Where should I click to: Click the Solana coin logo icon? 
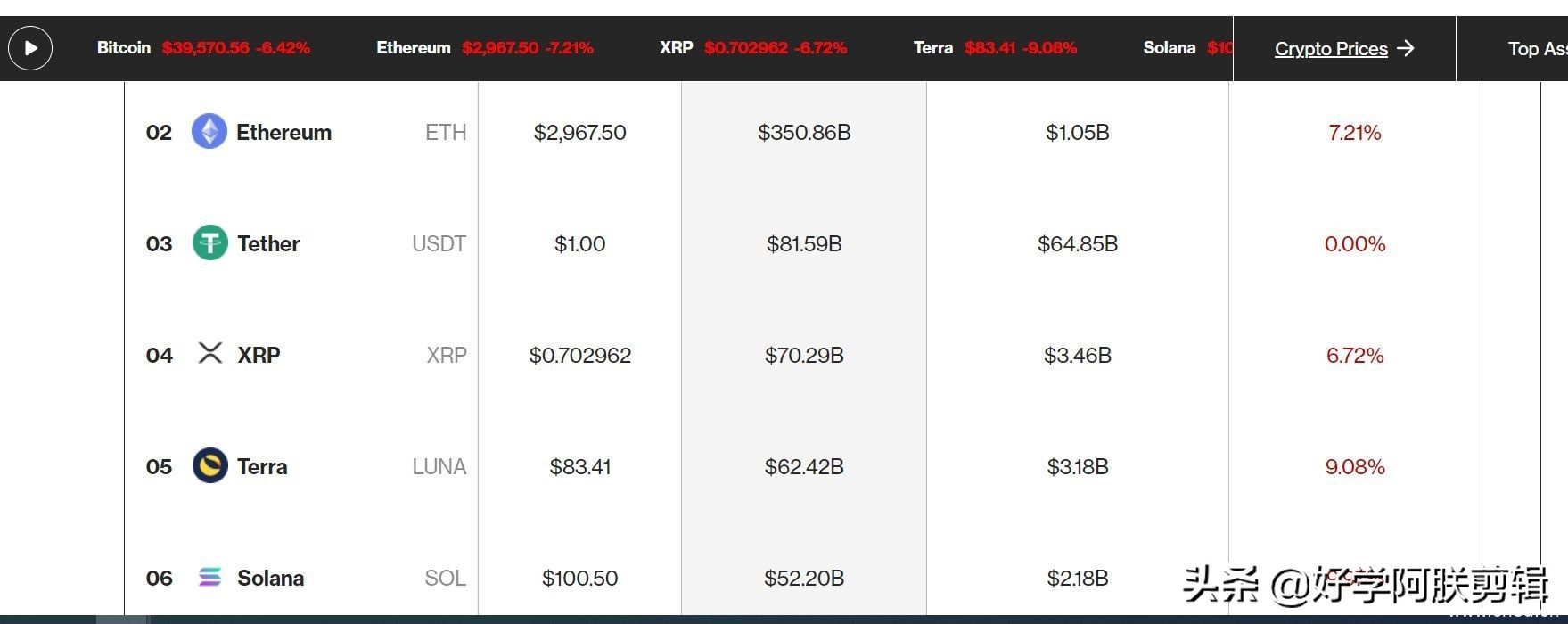pos(210,578)
